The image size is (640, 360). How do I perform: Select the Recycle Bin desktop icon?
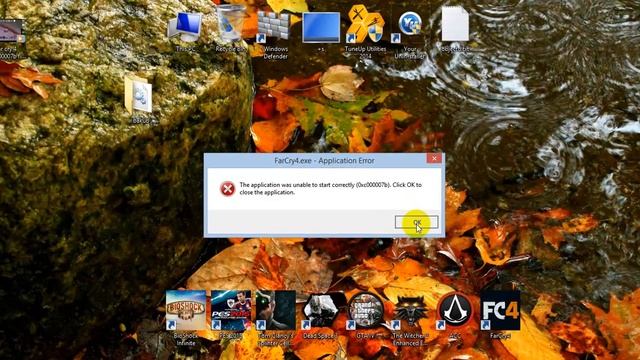[x=231, y=29]
